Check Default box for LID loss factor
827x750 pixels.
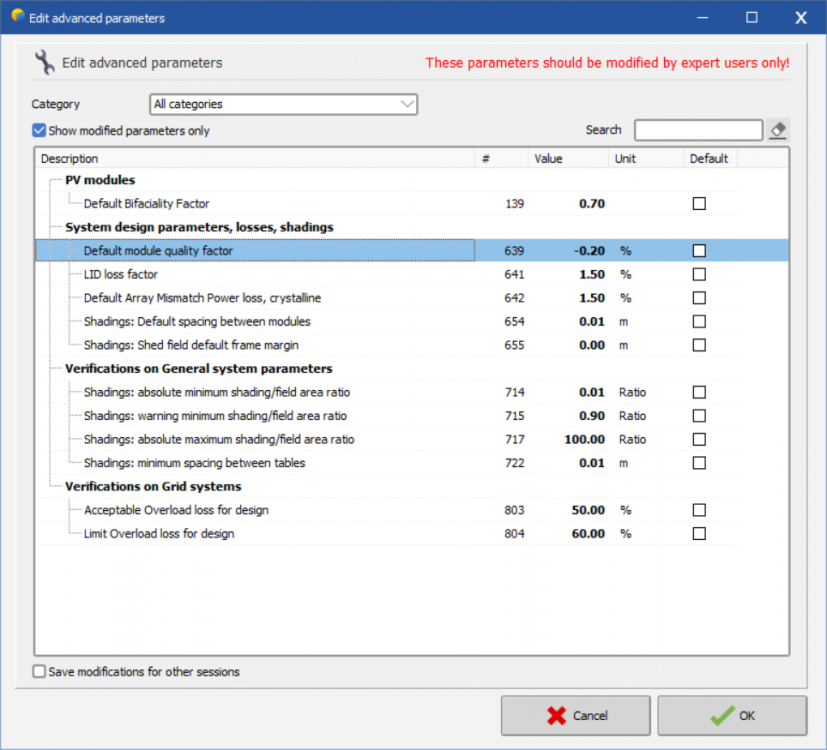[699, 274]
